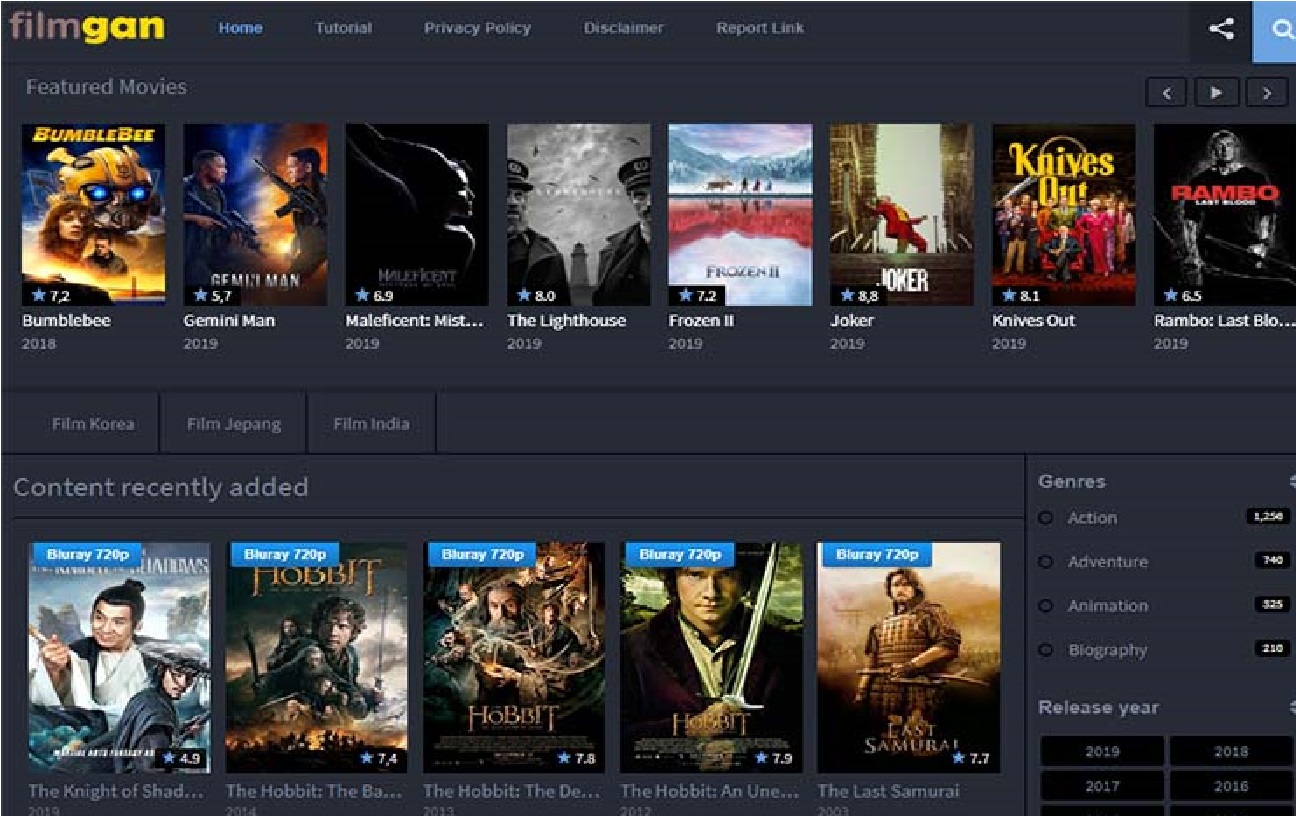
Task: Open the search magnifier icon
Action: point(1283,29)
